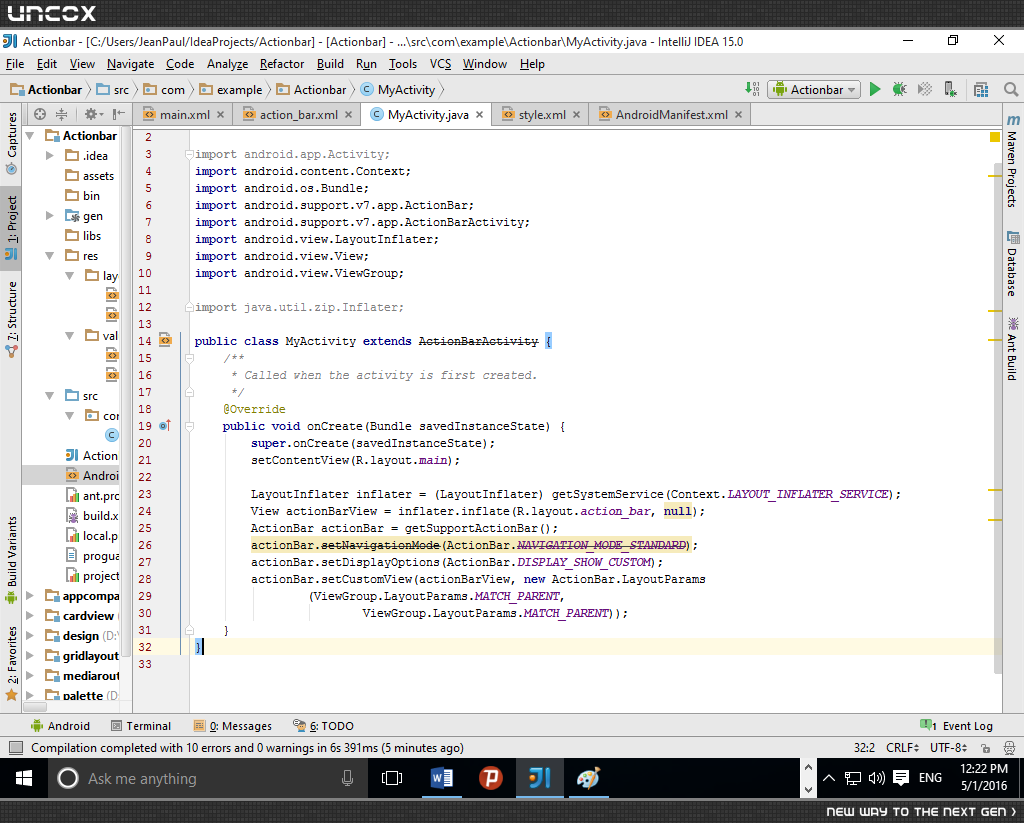Change file encoding UTF-8 in status bar
Screen dimensions: 1024x823
pyautogui.click(x=948, y=748)
